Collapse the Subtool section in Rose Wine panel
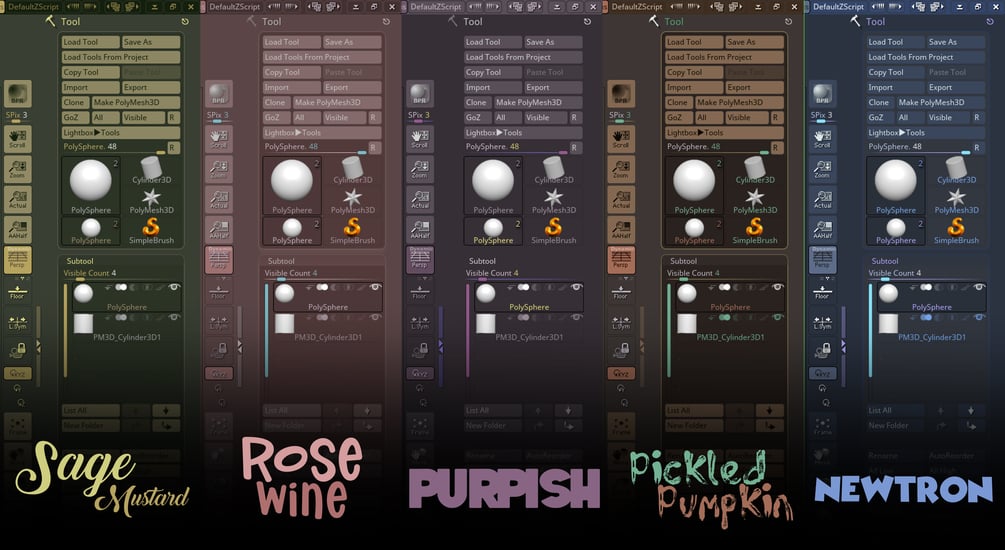The height and width of the screenshot is (550, 1005). click(281, 261)
